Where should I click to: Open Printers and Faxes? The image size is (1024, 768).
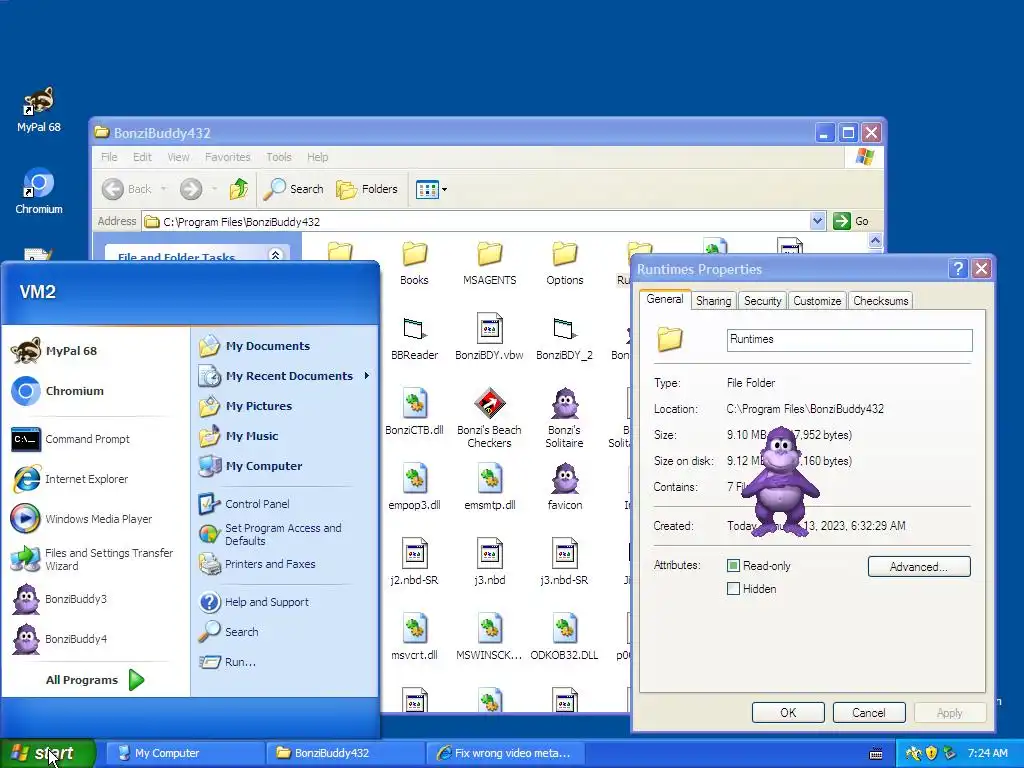click(257, 564)
